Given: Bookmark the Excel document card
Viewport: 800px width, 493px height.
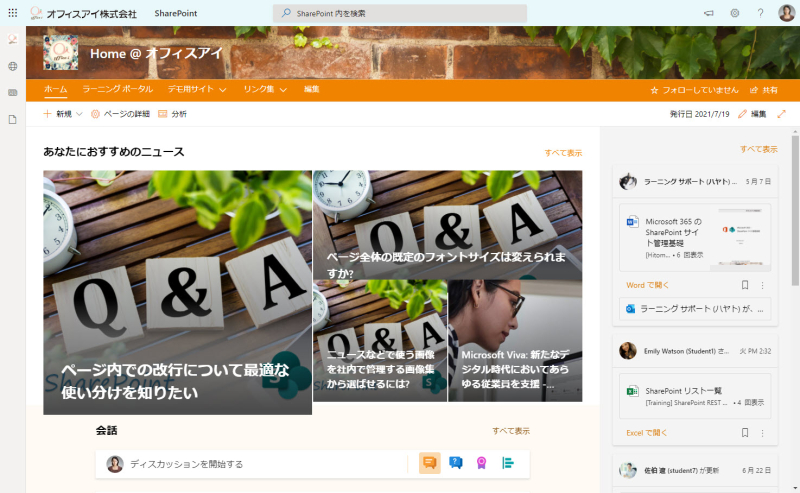Looking at the screenshot, I should tap(745, 433).
